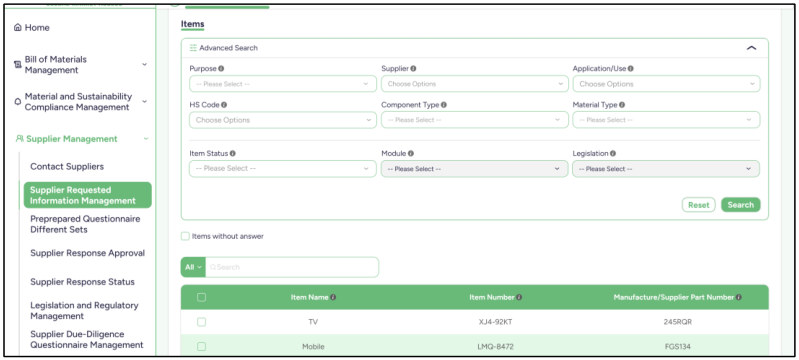Open Contact Suppliers menu item

[x=67, y=167]
